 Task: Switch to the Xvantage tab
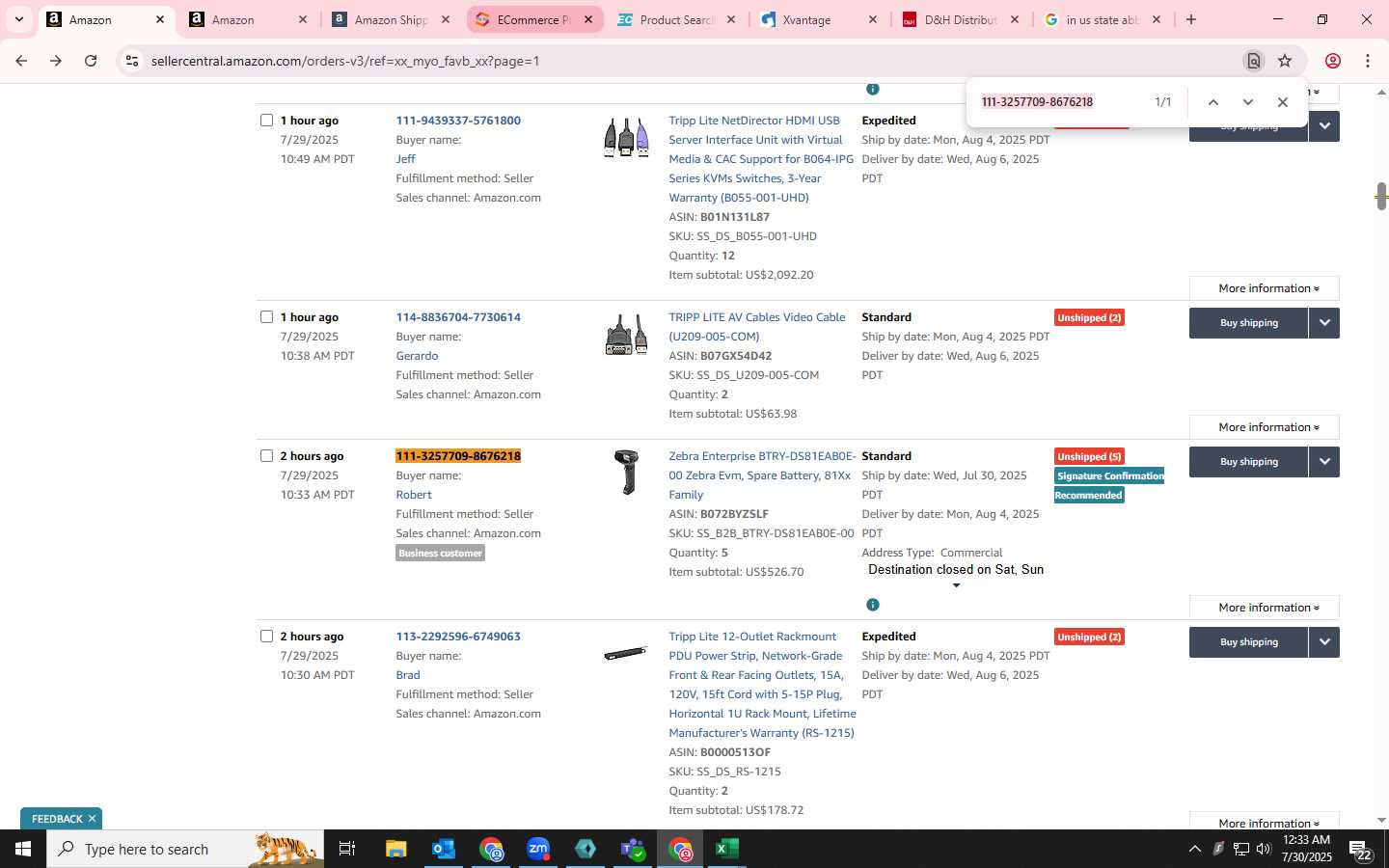pos(819,19)
